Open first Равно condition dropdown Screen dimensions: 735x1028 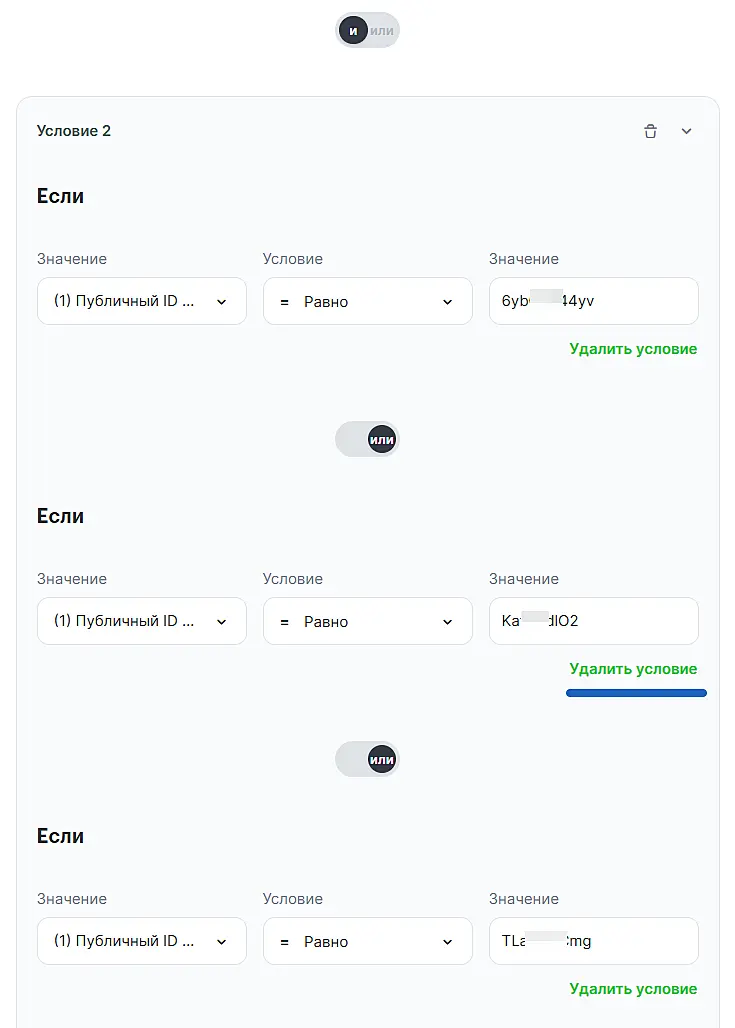367,301
